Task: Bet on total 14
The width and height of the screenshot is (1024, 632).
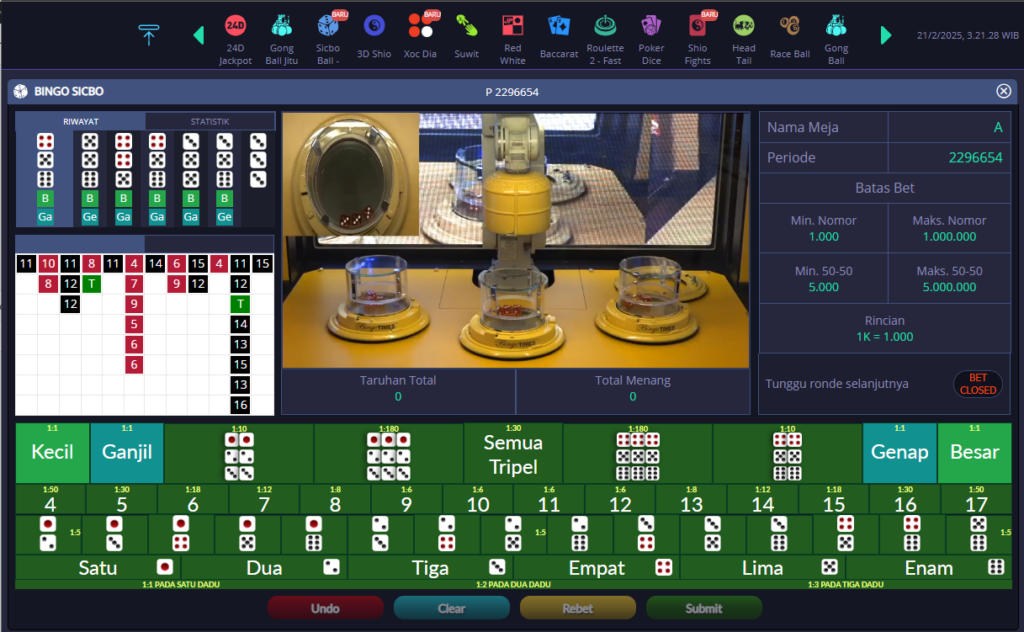Action: click(x=763, y=499)
